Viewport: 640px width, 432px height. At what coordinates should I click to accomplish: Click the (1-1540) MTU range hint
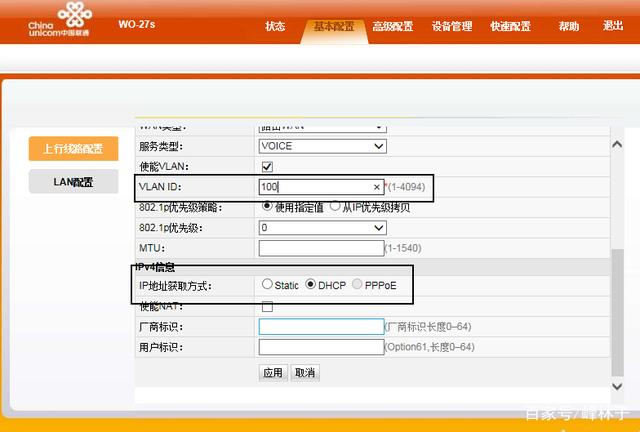(403, 248)
